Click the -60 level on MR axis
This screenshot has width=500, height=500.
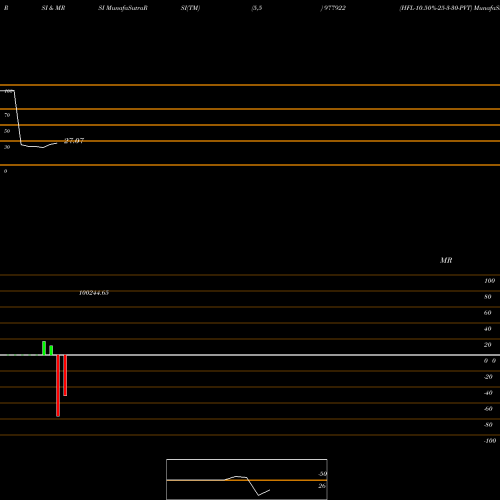488,409
